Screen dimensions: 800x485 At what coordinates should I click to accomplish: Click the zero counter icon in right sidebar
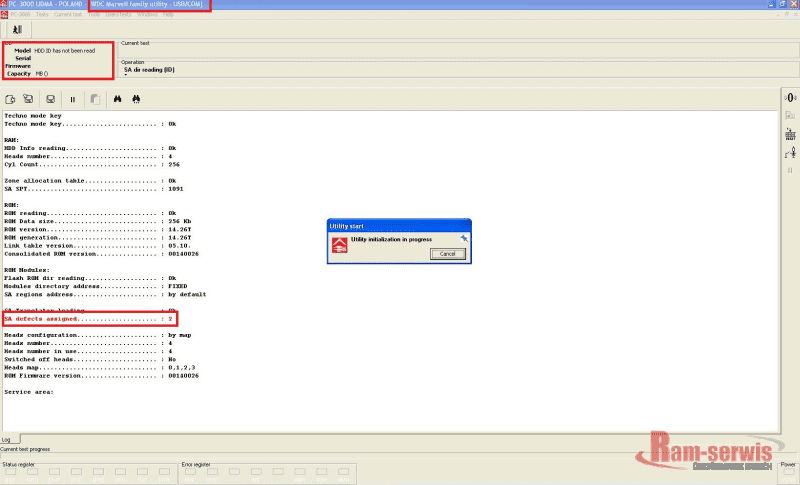790,98
